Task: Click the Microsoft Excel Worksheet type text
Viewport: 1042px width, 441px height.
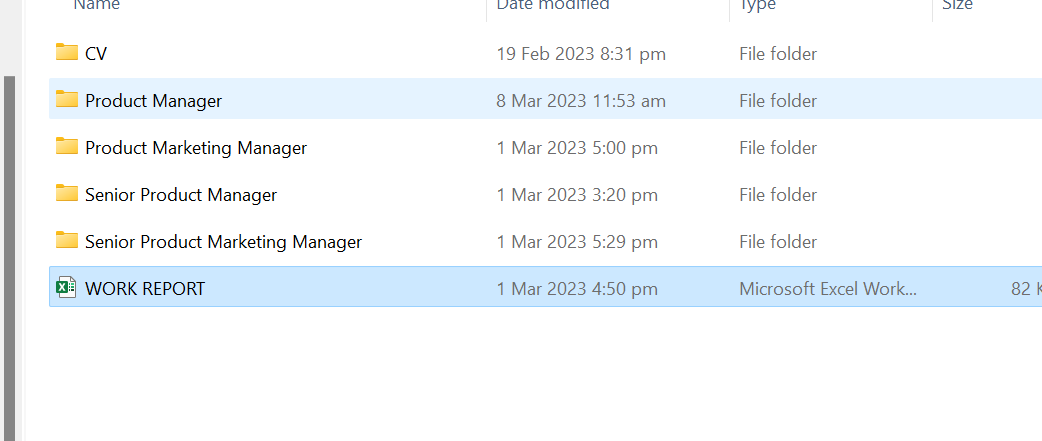Action: [827, 289]
